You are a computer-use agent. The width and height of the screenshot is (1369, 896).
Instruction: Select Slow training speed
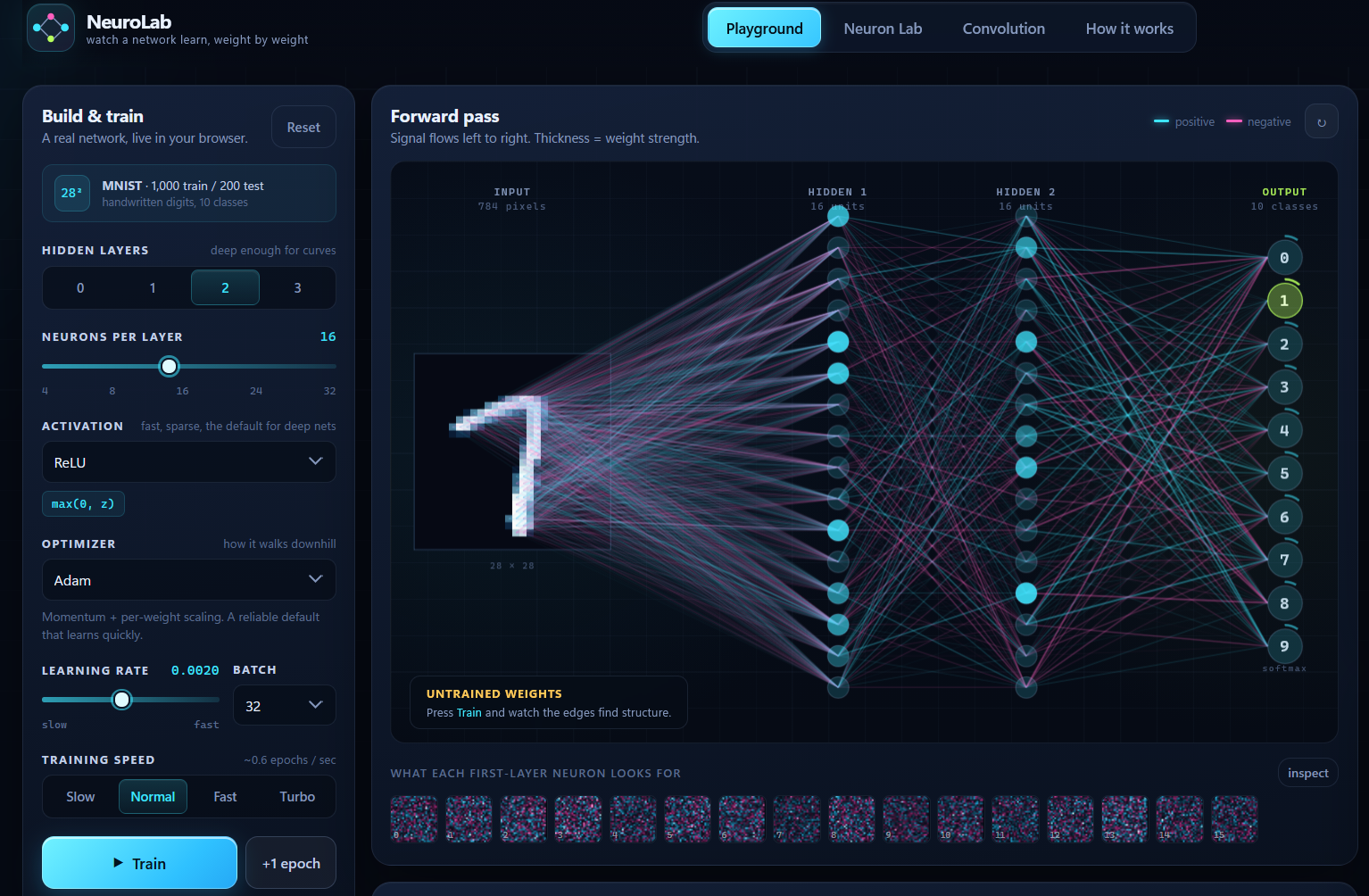click(x=80, y=797)
